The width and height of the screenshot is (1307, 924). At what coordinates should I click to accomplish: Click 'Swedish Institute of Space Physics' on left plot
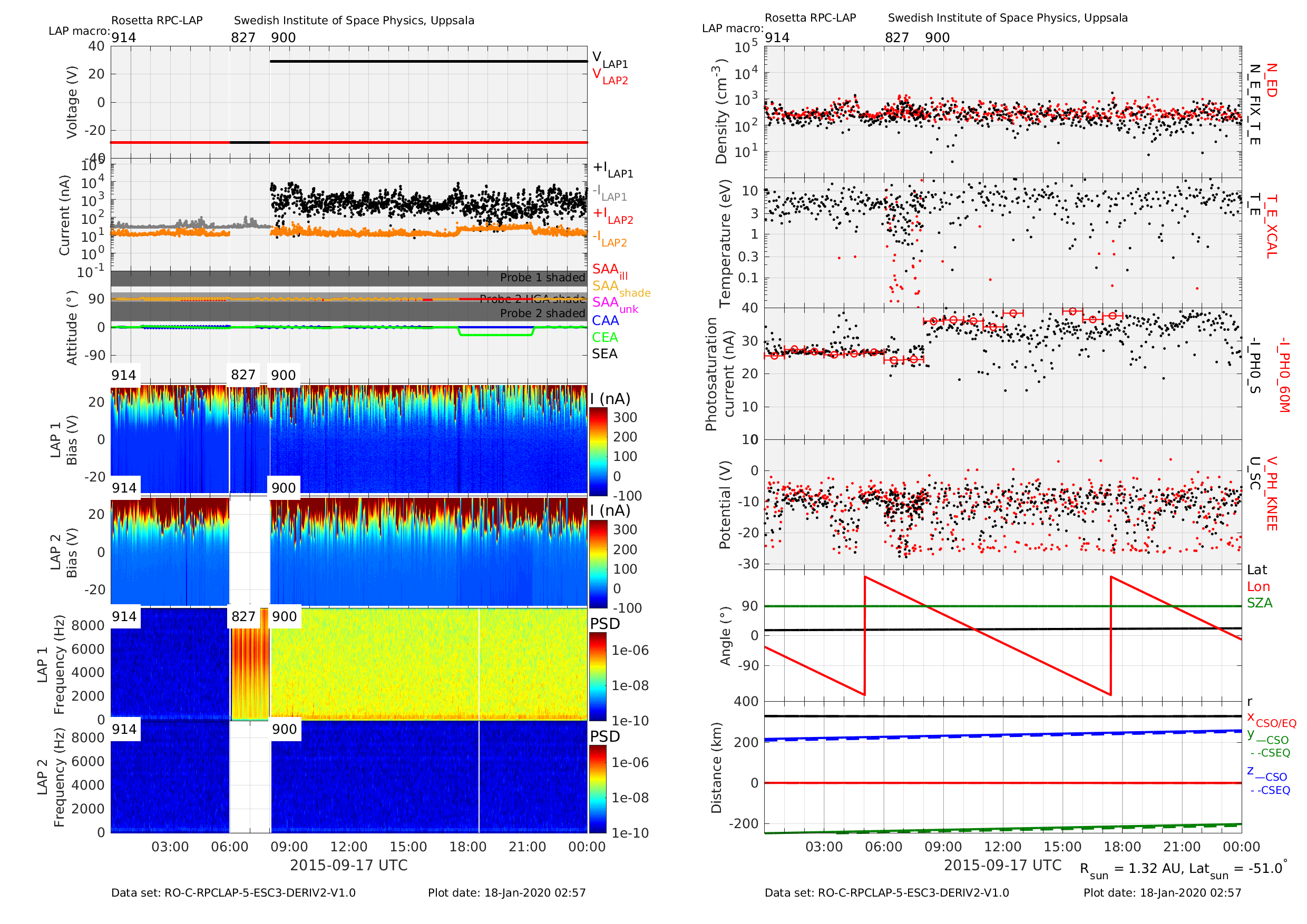pos(354,21)
